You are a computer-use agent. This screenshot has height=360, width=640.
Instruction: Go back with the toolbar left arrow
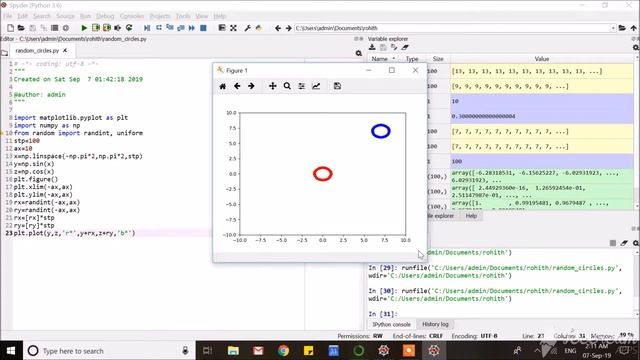[x=278, y=28]
